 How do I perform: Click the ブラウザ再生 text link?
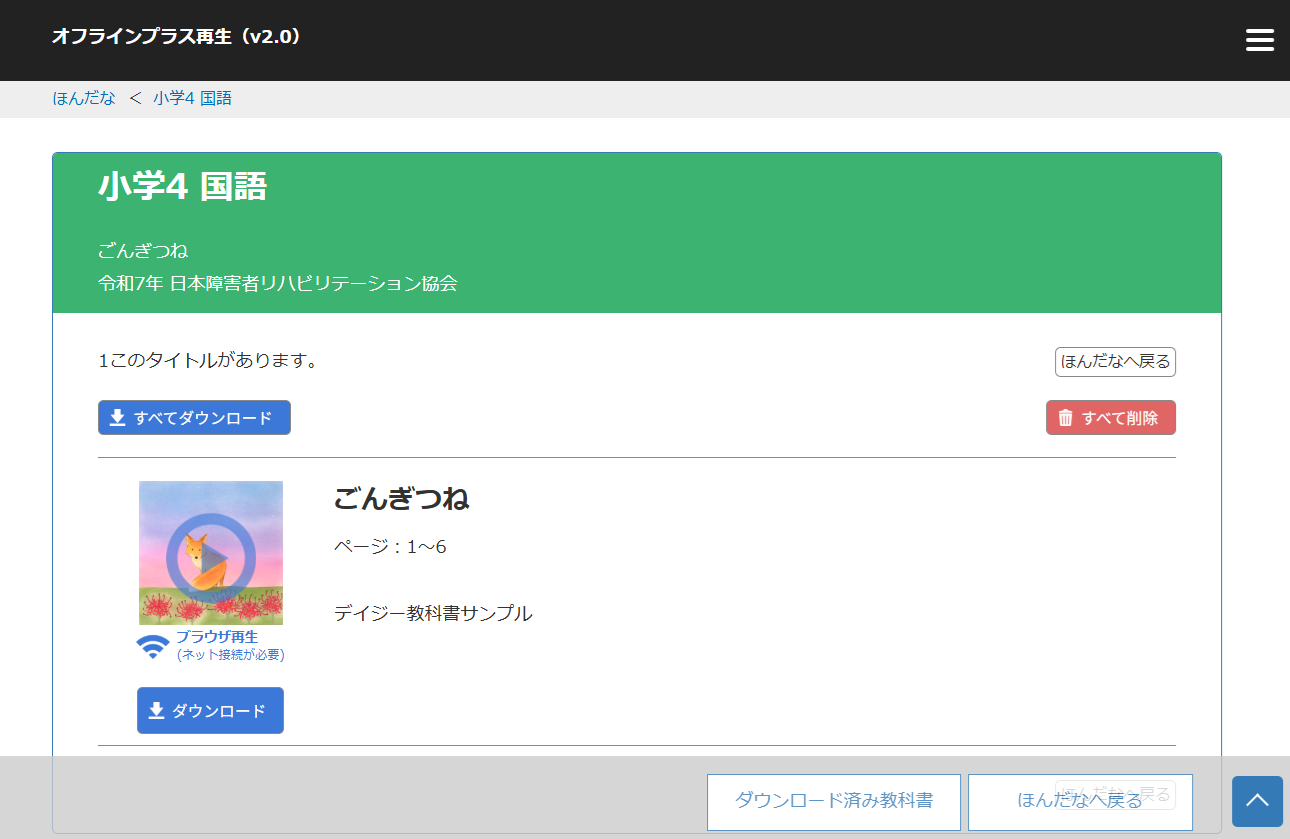coord(217,637)
